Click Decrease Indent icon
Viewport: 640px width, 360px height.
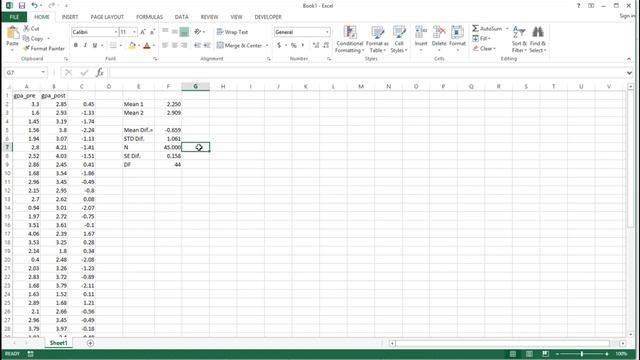(x=198, y=45)
